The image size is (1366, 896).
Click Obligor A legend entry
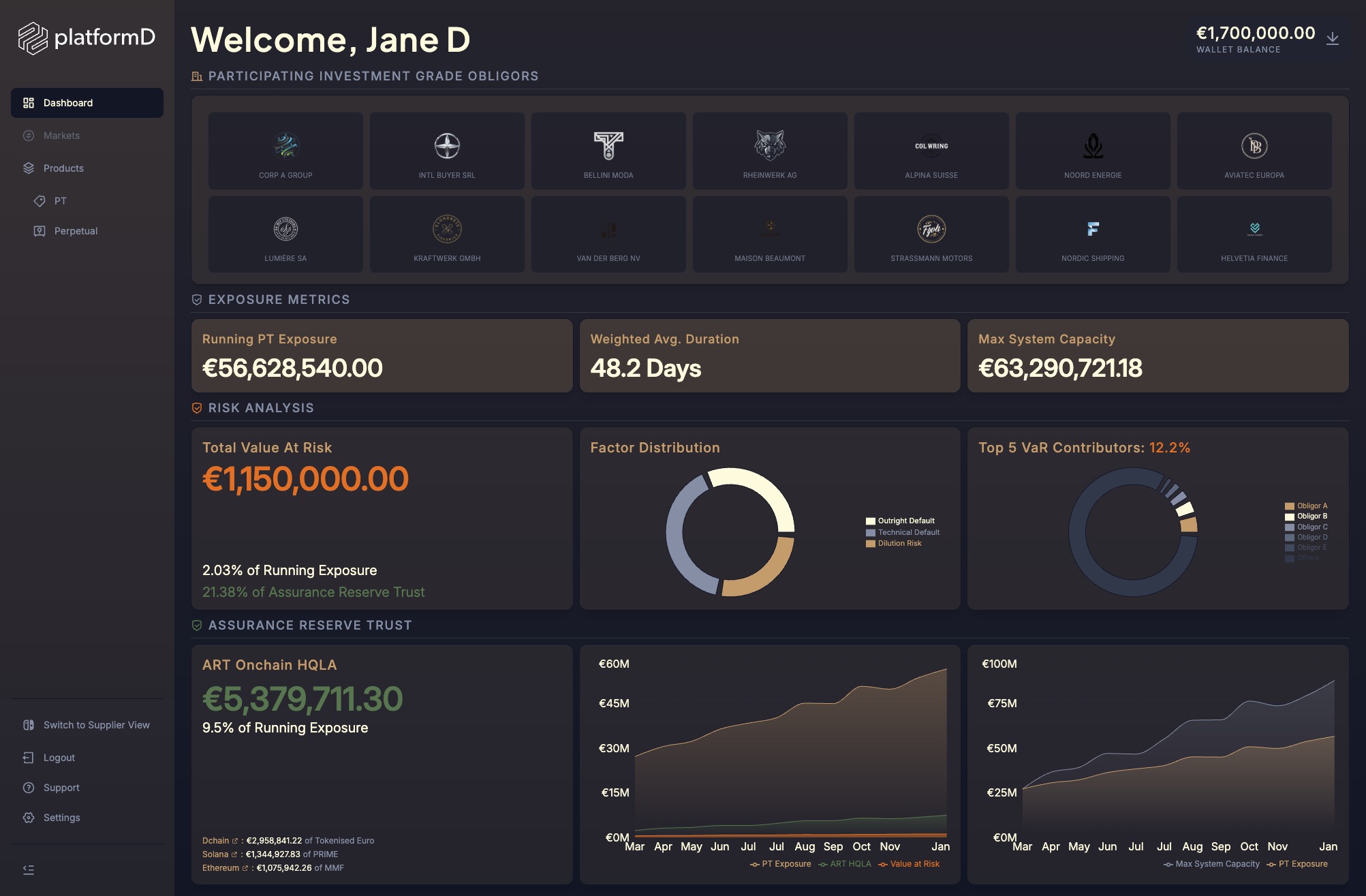click(1305, 506)
